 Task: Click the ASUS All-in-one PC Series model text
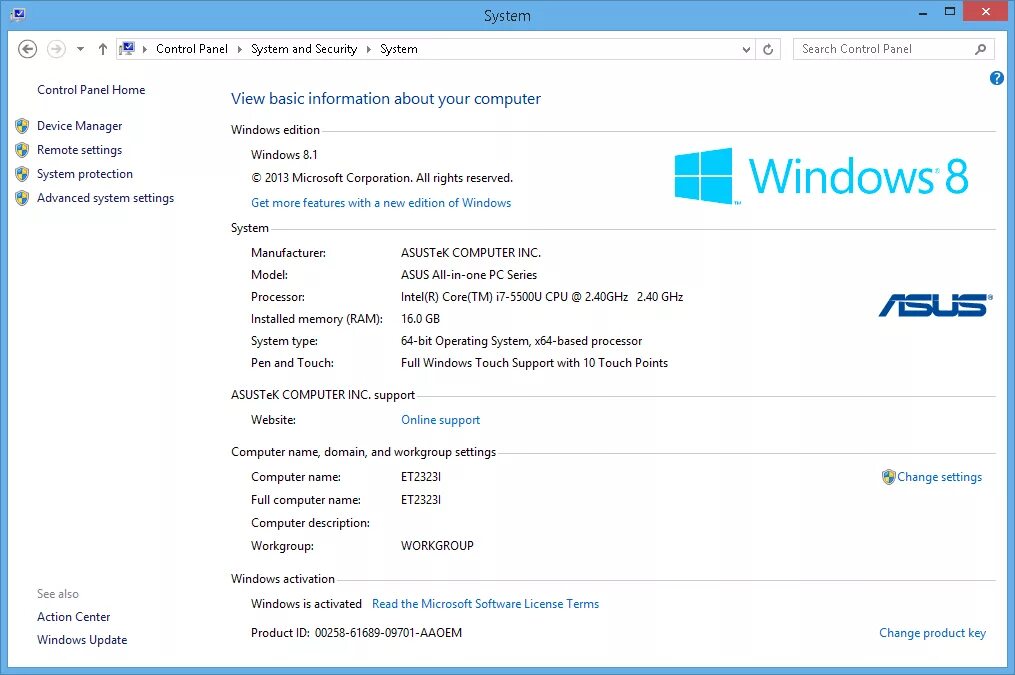[x=469, y=275]
